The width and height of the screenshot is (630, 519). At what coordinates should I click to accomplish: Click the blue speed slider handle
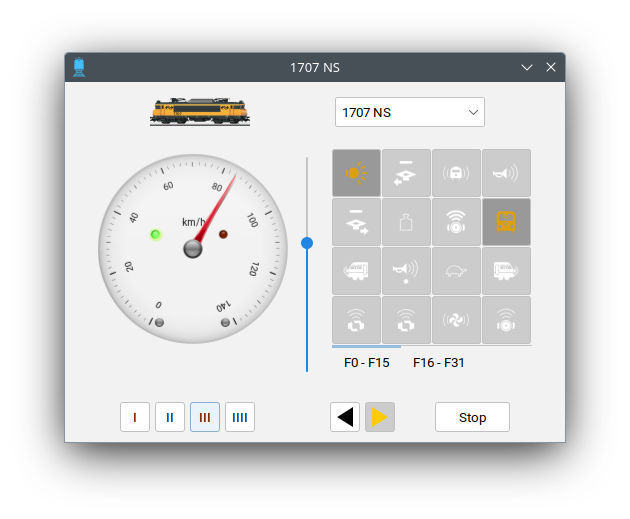[x=307, y=243]
